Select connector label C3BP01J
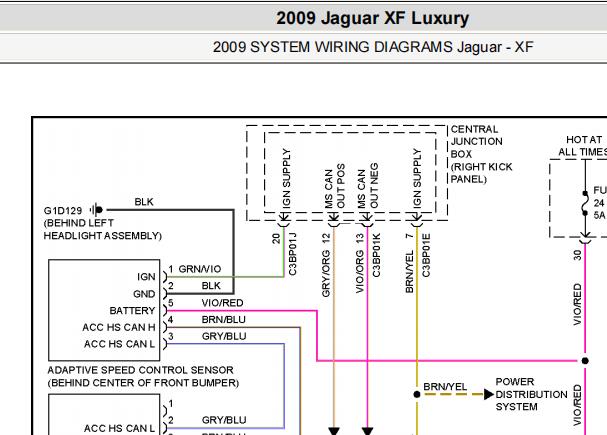Screen dimensions: 607x435 pyautogui.click(x=293, y=254)
